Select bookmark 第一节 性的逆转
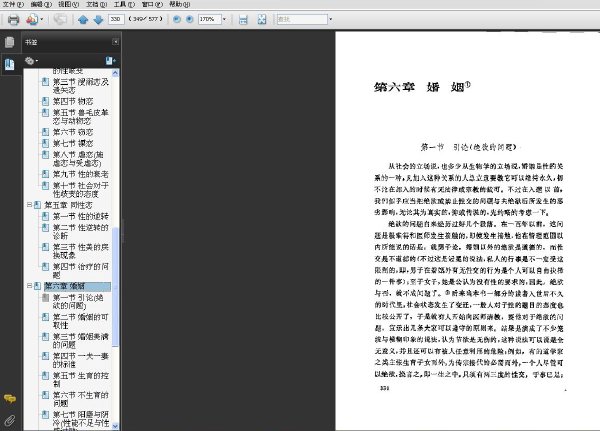 click(81, 216)
